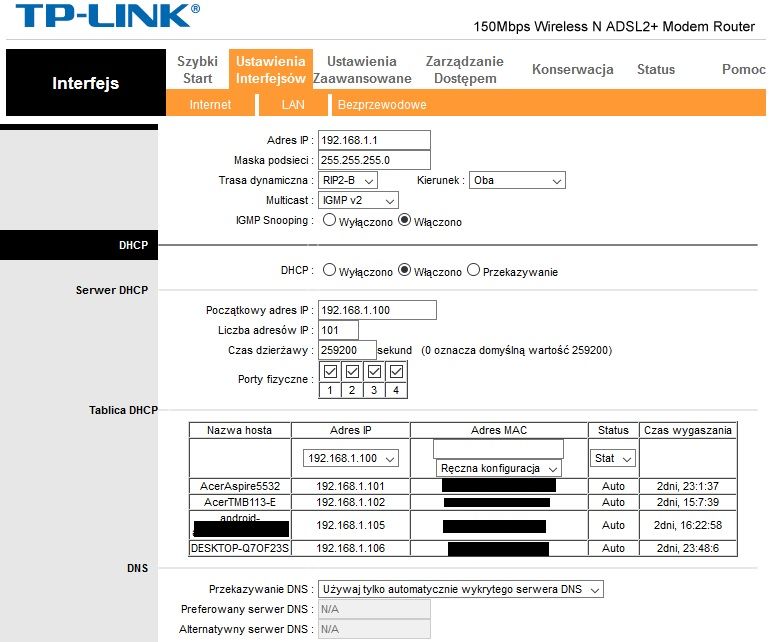This screenshot has width=770, height=642.
Task: Click IP address 192.168.1.106
Action: [x=351, y=548]
